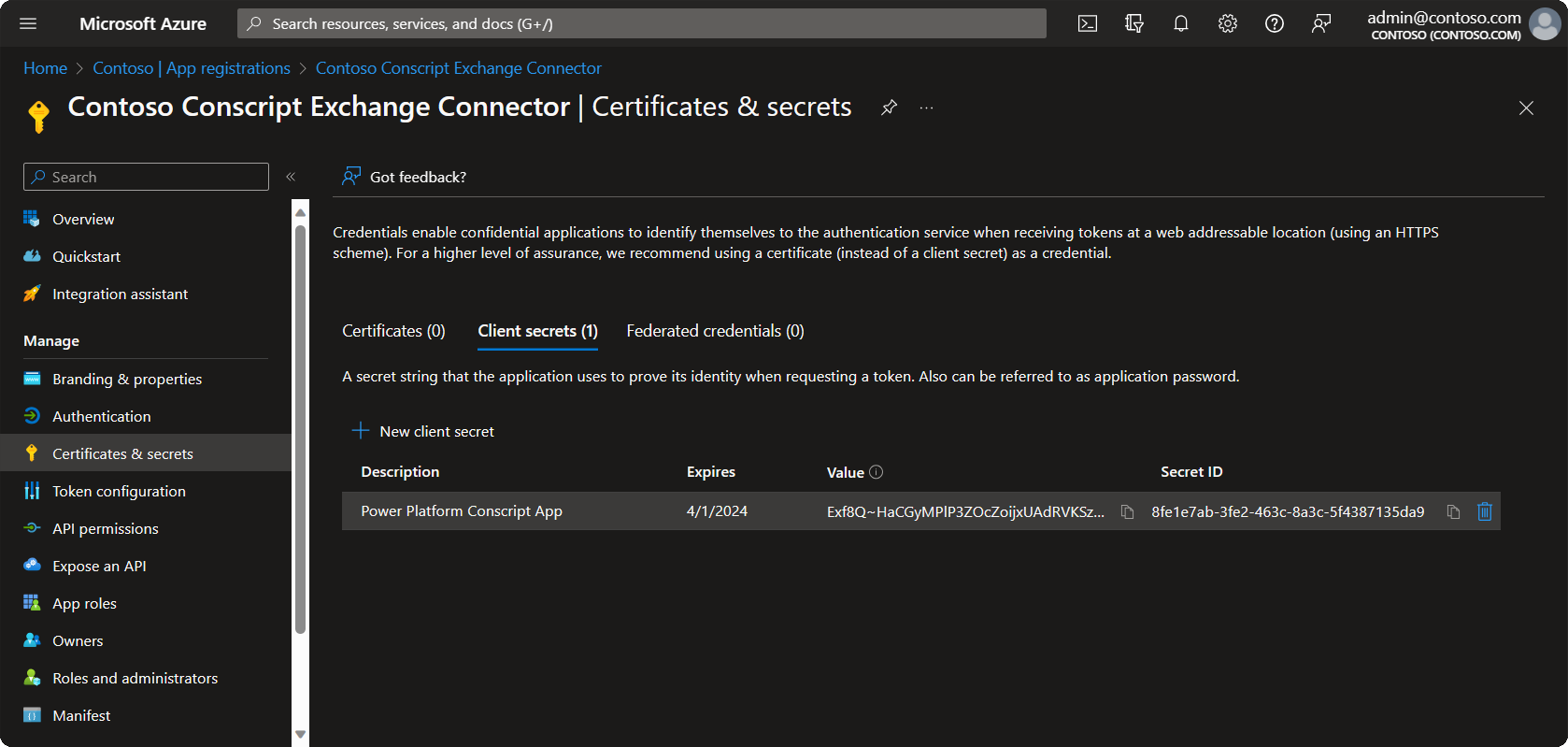Switch to the Certificates (0) tab

(x=393, y=331)
